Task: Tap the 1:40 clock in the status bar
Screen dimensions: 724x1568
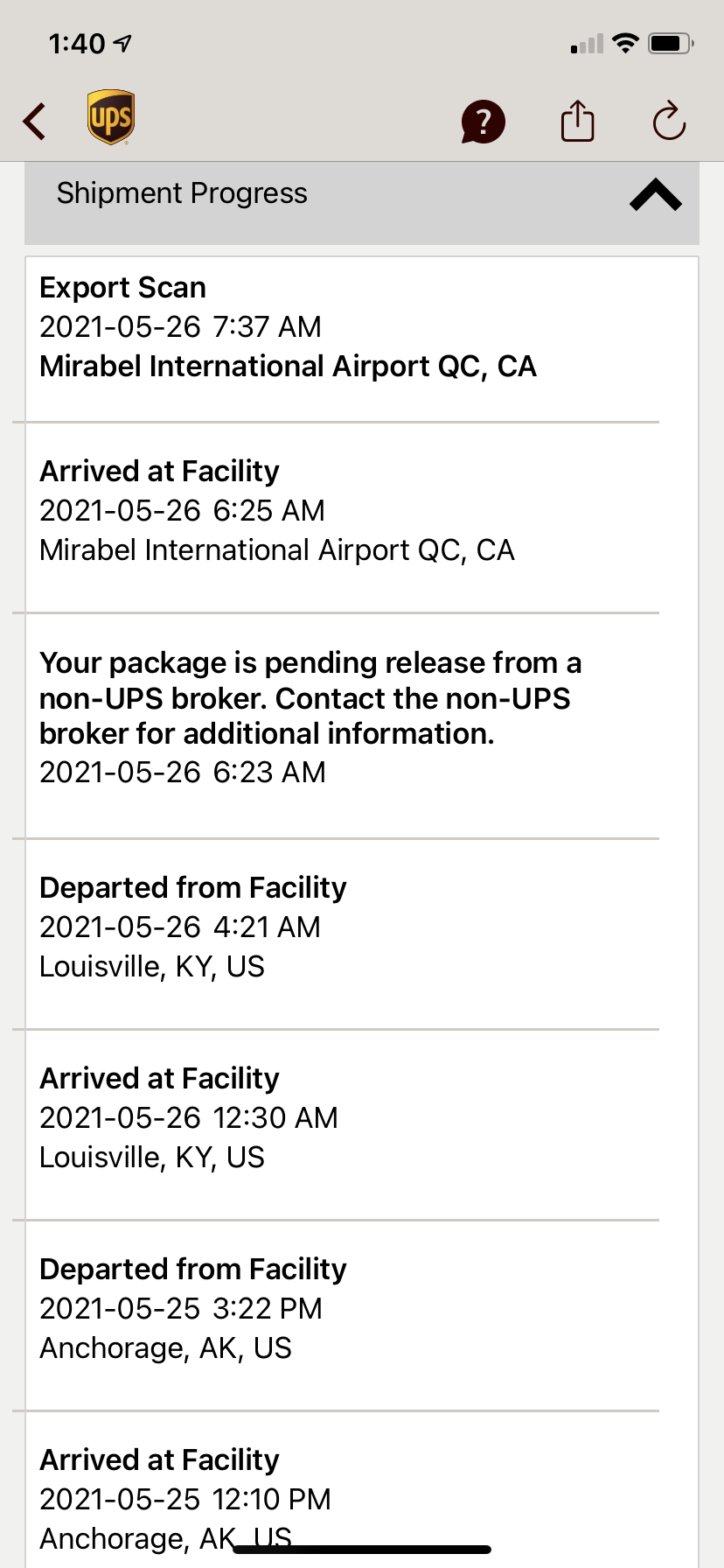Action: click(77, 43)
